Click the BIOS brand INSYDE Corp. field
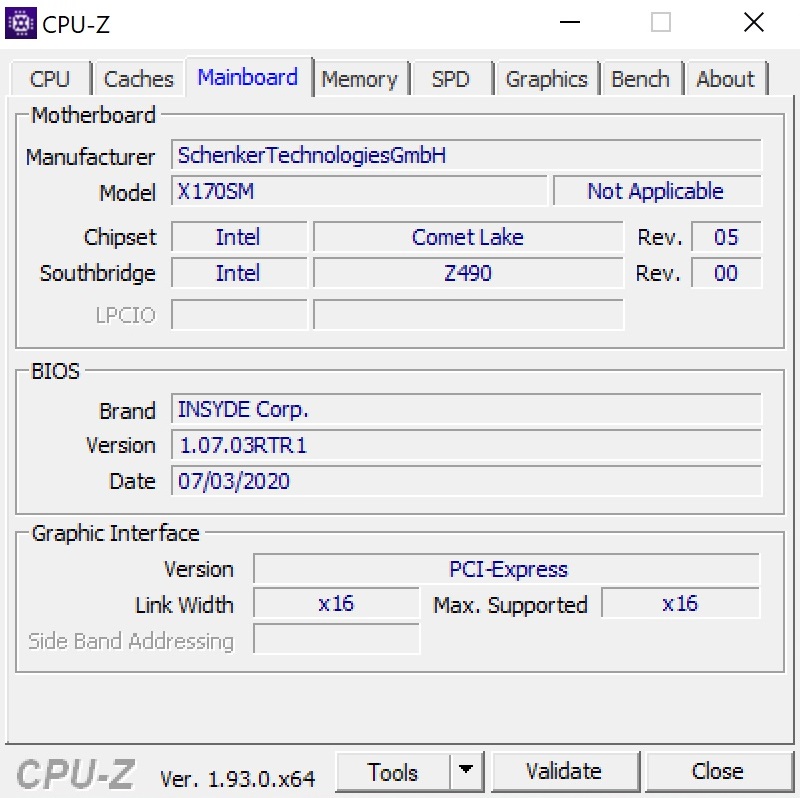Viewport: 800px width, 798px height. [466, 409]
